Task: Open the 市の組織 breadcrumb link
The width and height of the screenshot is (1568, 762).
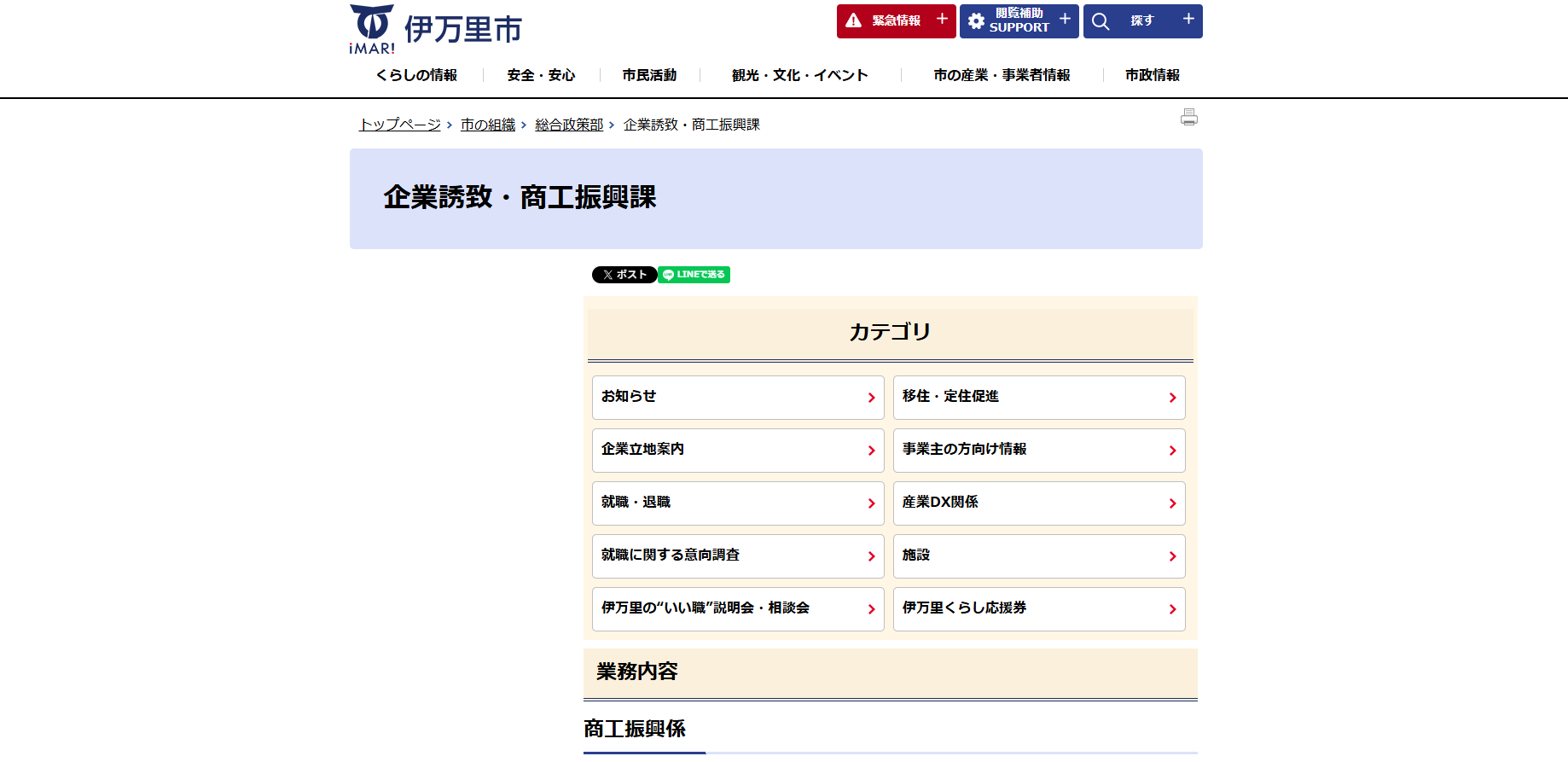Action: click(x=488, y=125)
